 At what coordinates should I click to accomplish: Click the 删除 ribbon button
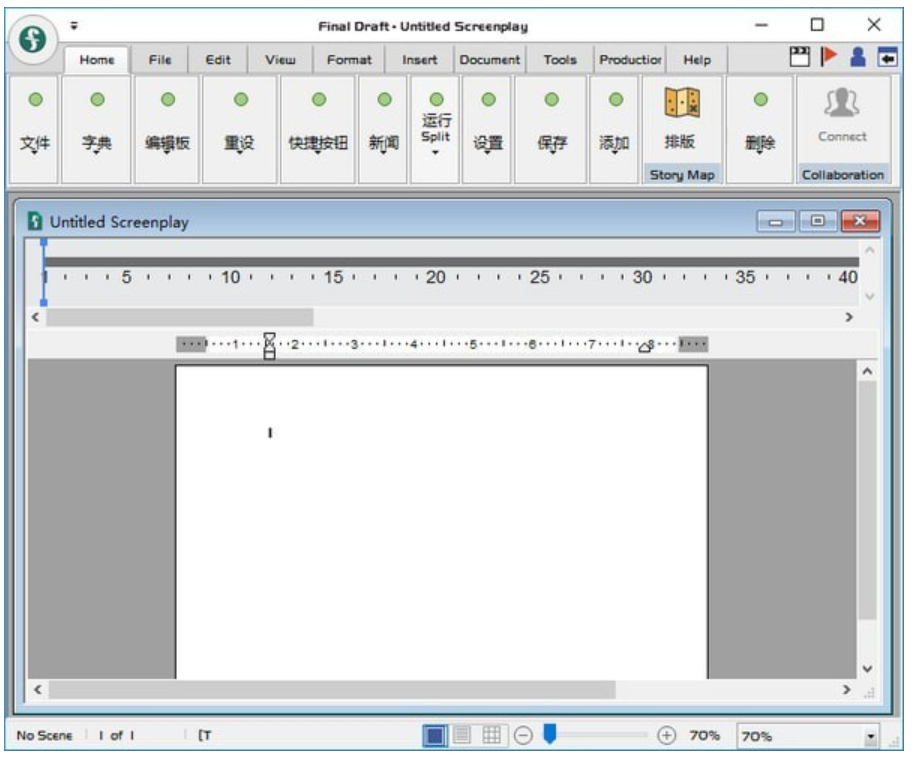(x=759, y=129)
